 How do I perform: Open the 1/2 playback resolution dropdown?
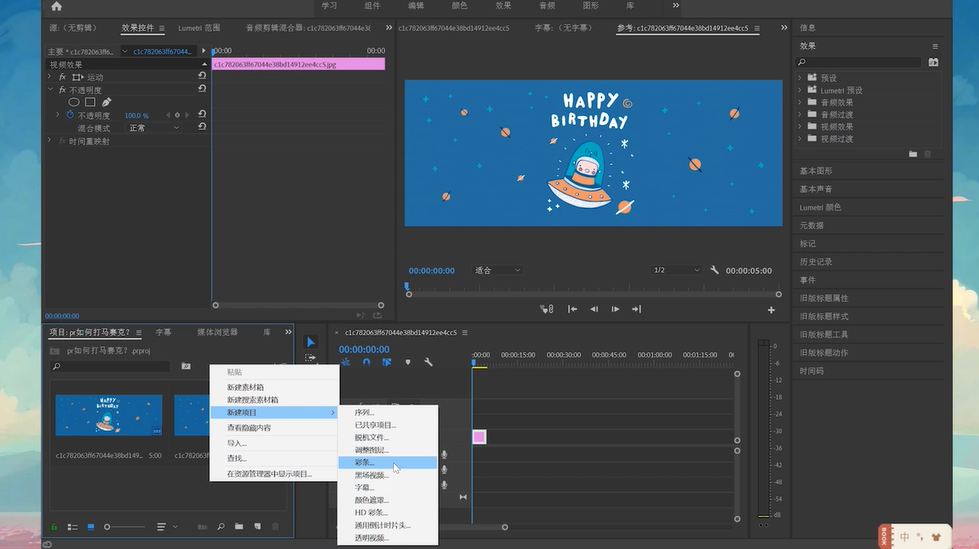tap(676, 270)
